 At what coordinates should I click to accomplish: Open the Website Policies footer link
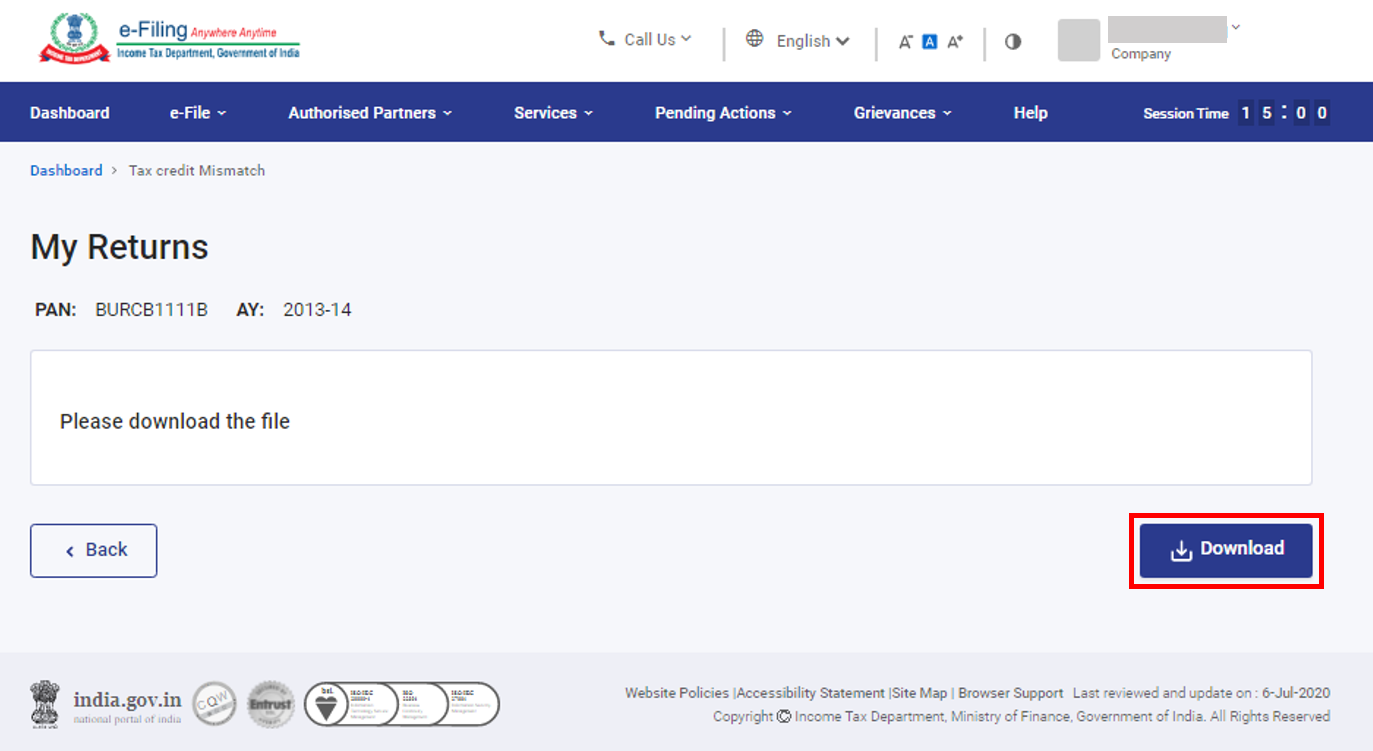pos(677,693)
